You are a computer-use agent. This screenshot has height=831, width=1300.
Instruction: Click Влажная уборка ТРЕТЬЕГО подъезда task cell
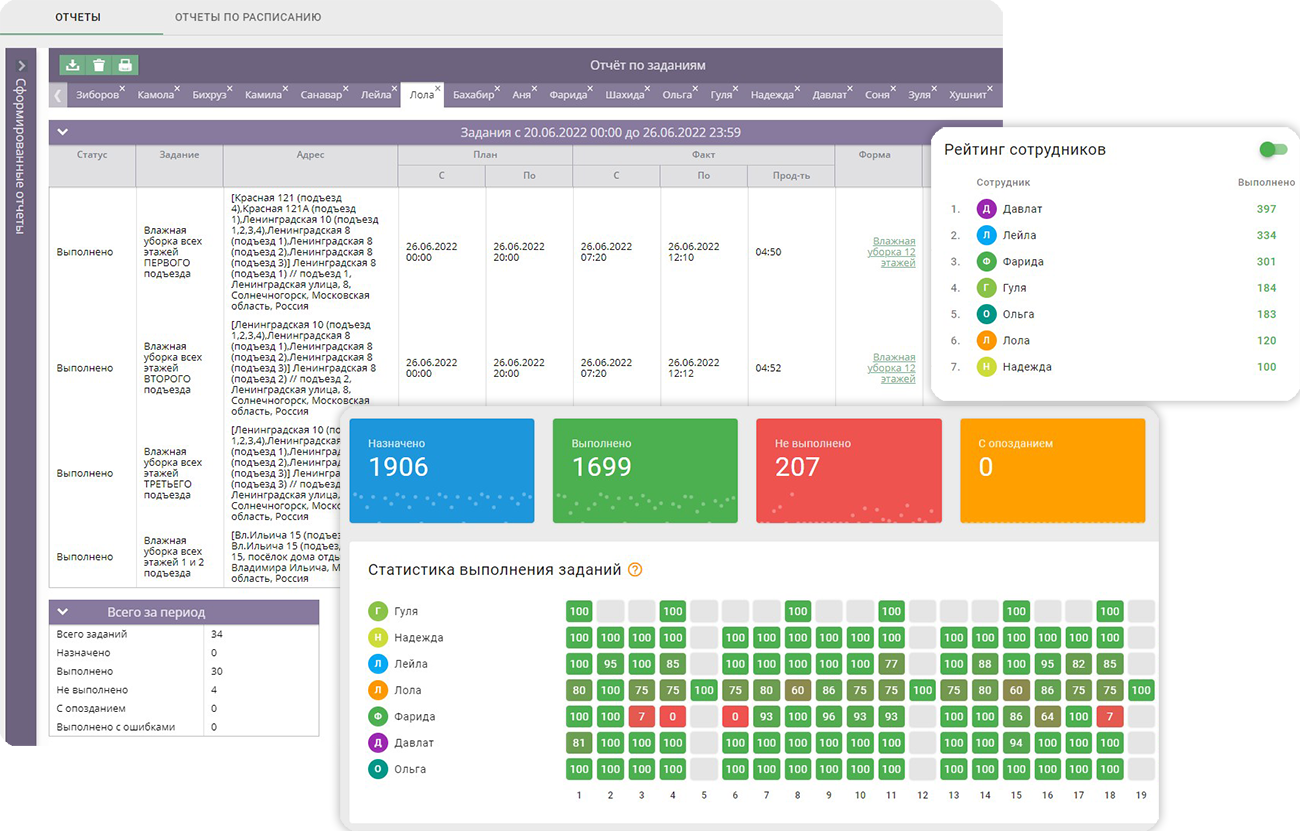(173, 473)
